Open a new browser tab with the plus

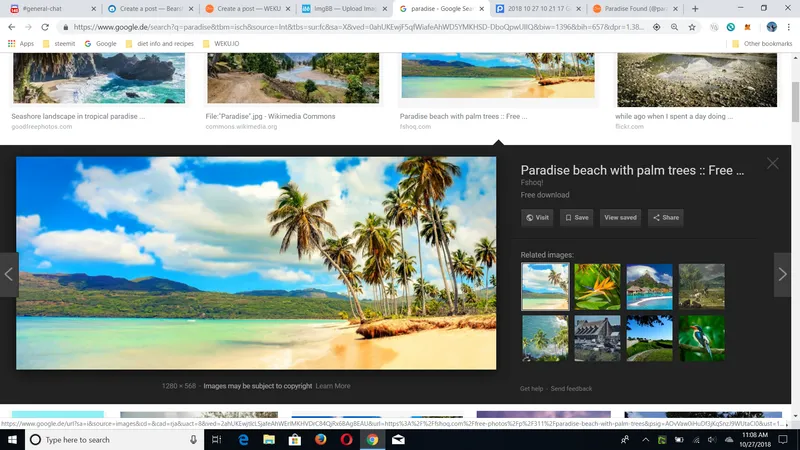pos(695,9)
